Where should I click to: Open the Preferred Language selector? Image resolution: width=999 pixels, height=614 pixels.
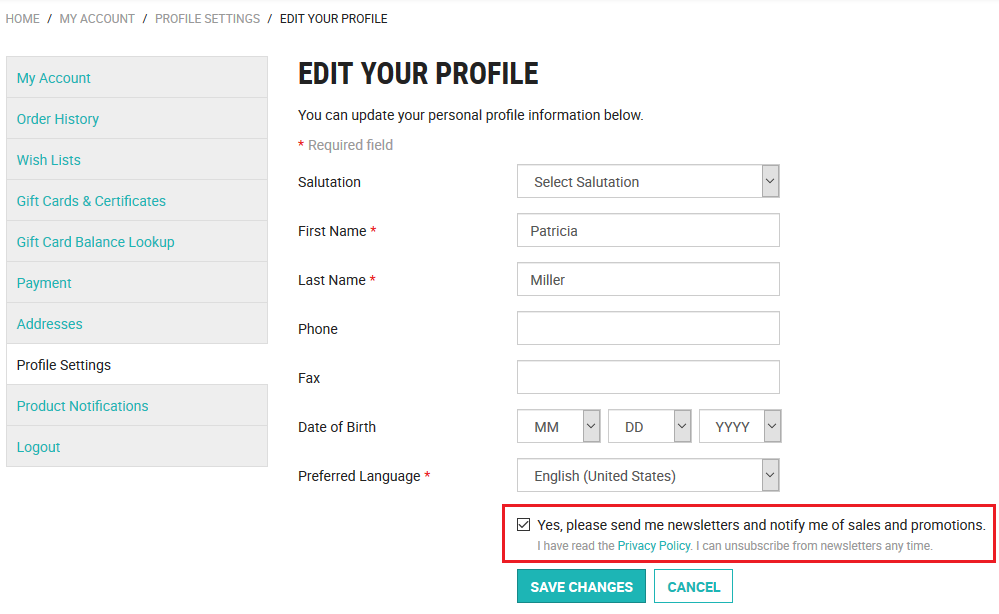[647, 475]
